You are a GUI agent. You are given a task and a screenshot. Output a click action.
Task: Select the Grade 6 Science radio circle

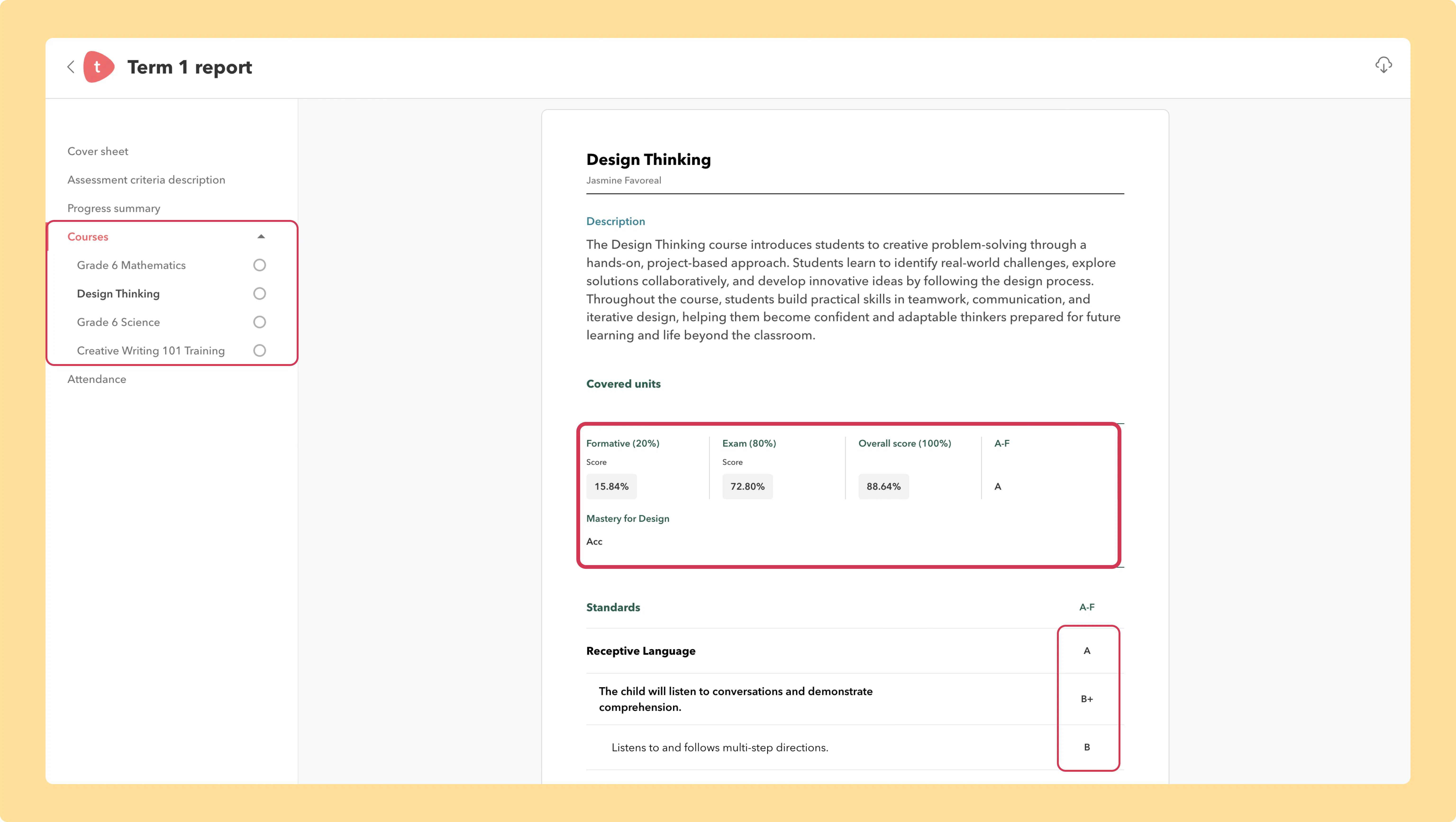click(259, 322)
